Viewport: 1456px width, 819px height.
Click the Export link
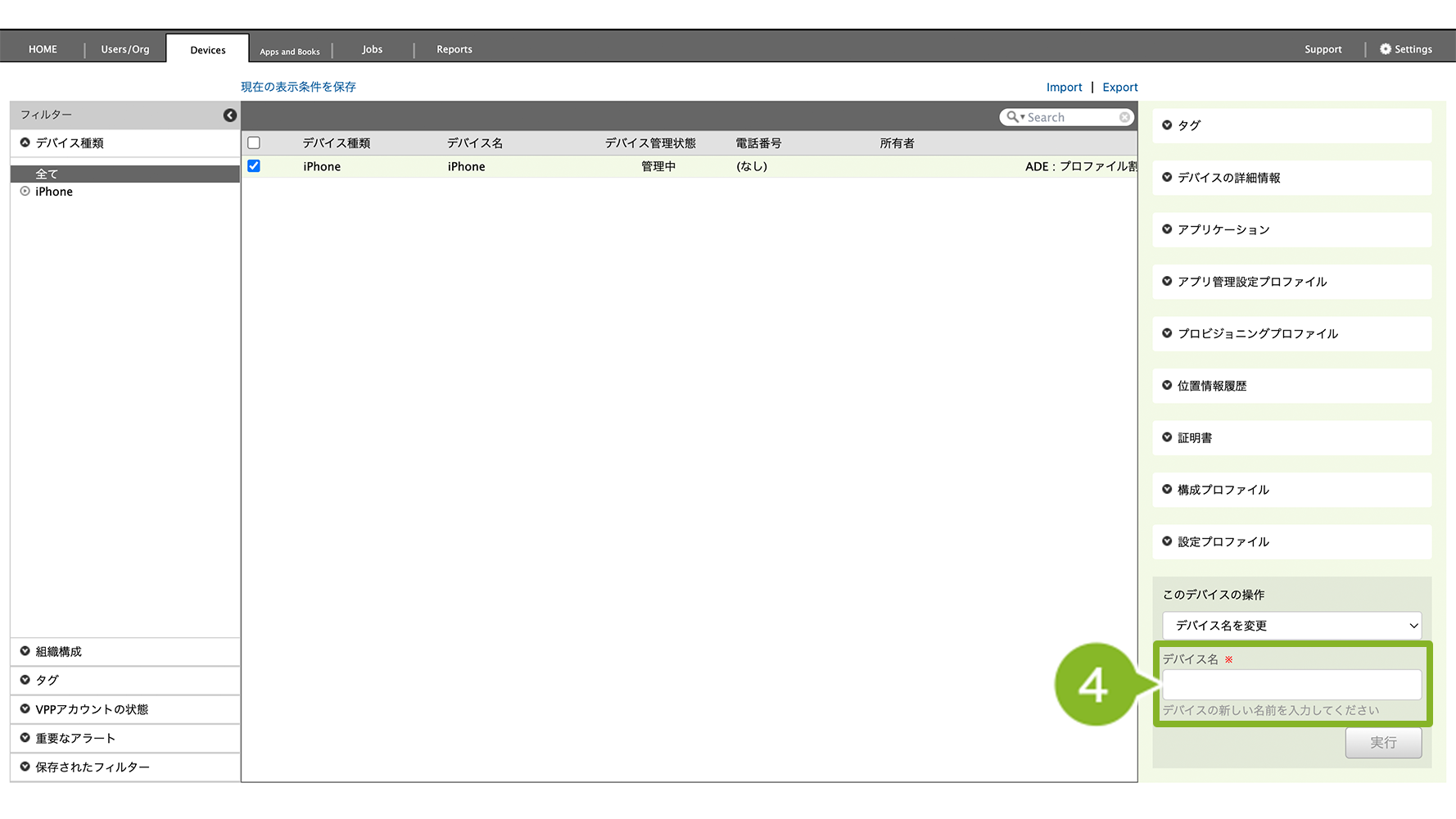click(x=1119, y=88)
